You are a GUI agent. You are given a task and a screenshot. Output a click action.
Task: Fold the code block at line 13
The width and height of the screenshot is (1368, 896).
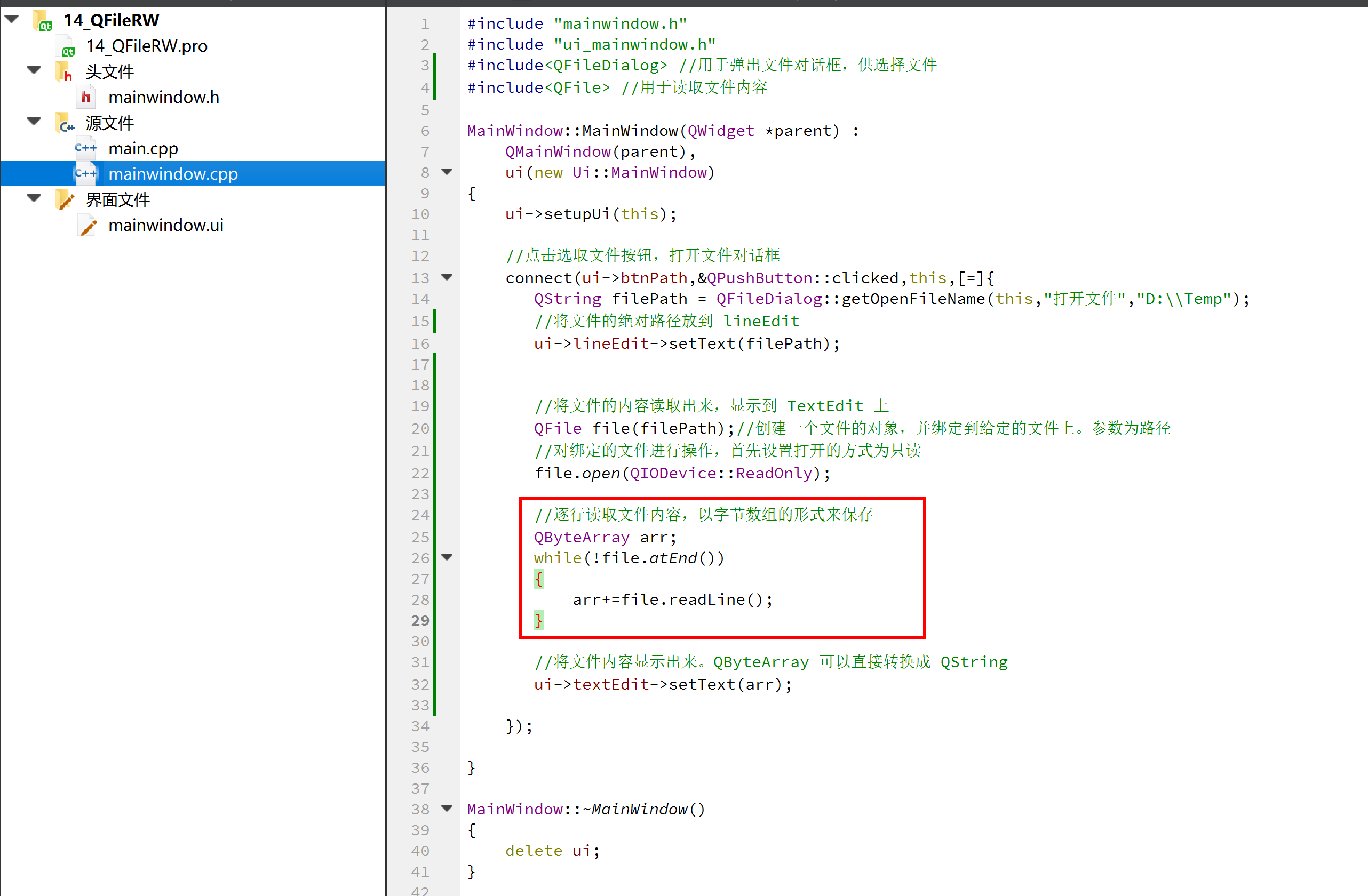tap(447, 277)
